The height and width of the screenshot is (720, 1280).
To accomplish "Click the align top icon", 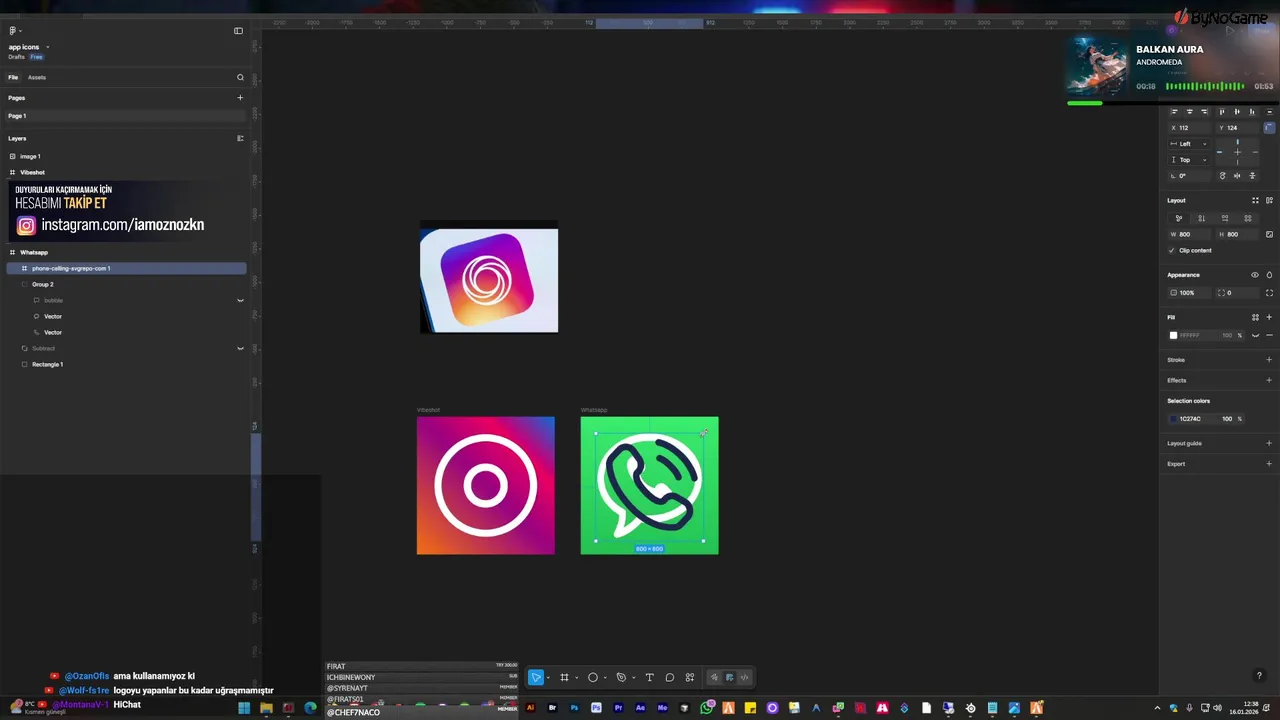I will pos(1221,112).
